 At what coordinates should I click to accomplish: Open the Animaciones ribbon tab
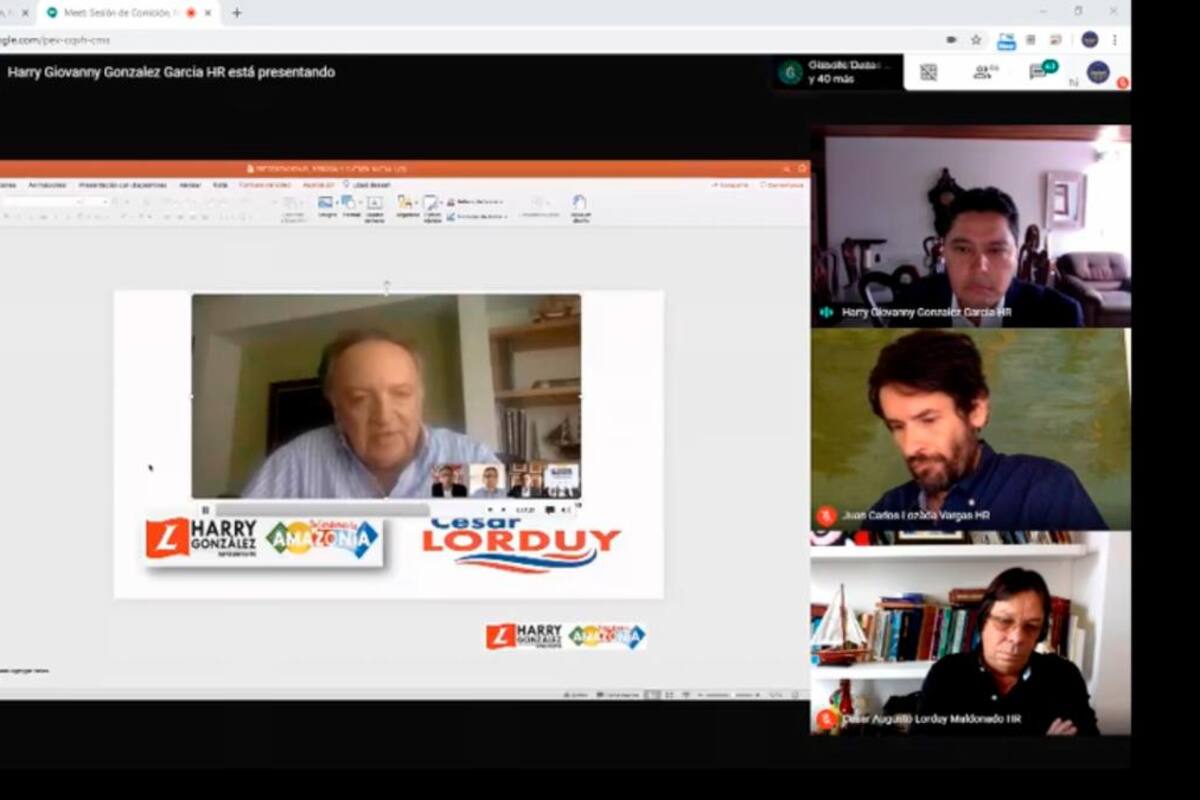pos(48,185)
